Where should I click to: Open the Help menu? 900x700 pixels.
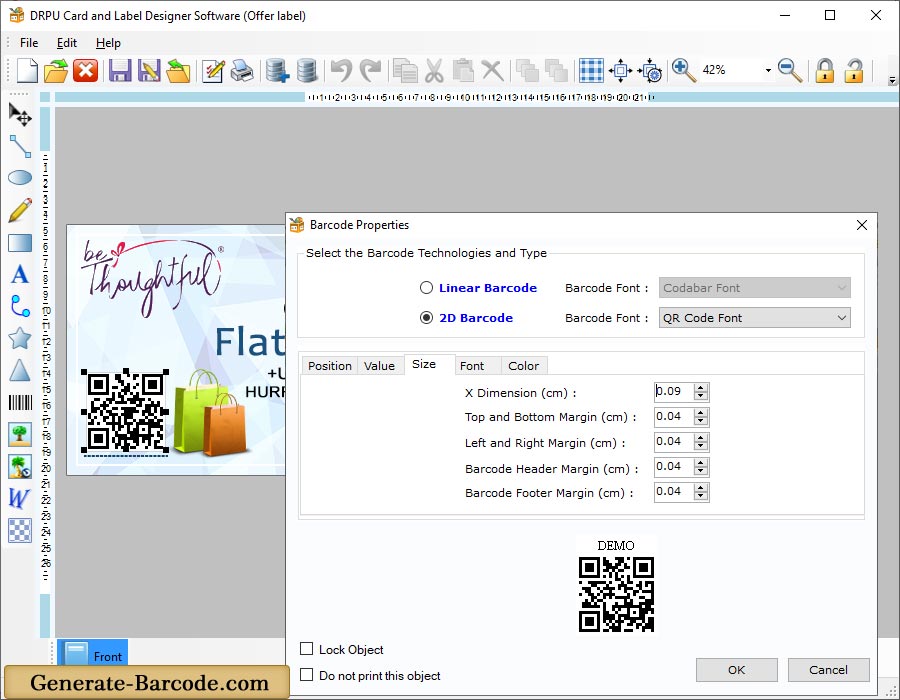click(x=108, y=43)
